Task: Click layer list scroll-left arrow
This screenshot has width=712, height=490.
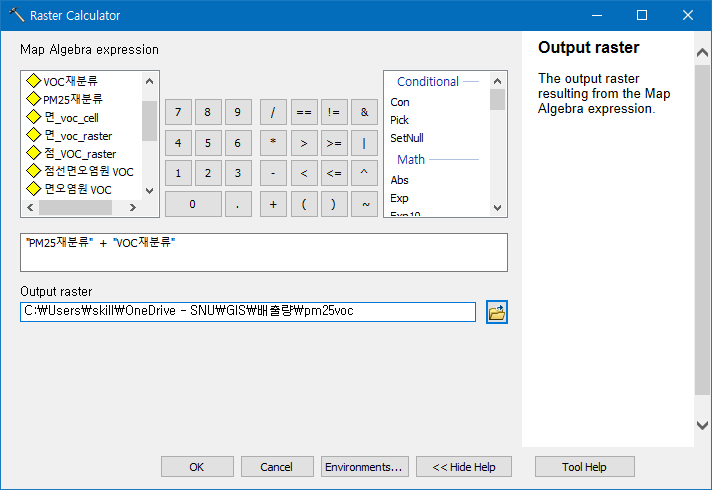Action: (30, 207)
